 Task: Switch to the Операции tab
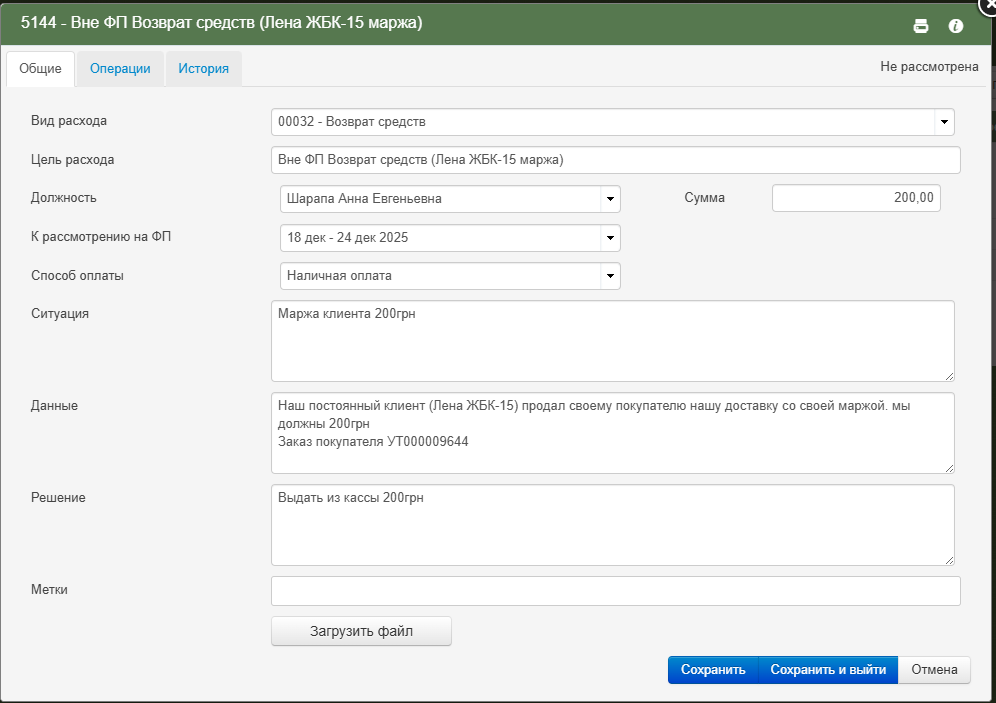coord(120,69)
